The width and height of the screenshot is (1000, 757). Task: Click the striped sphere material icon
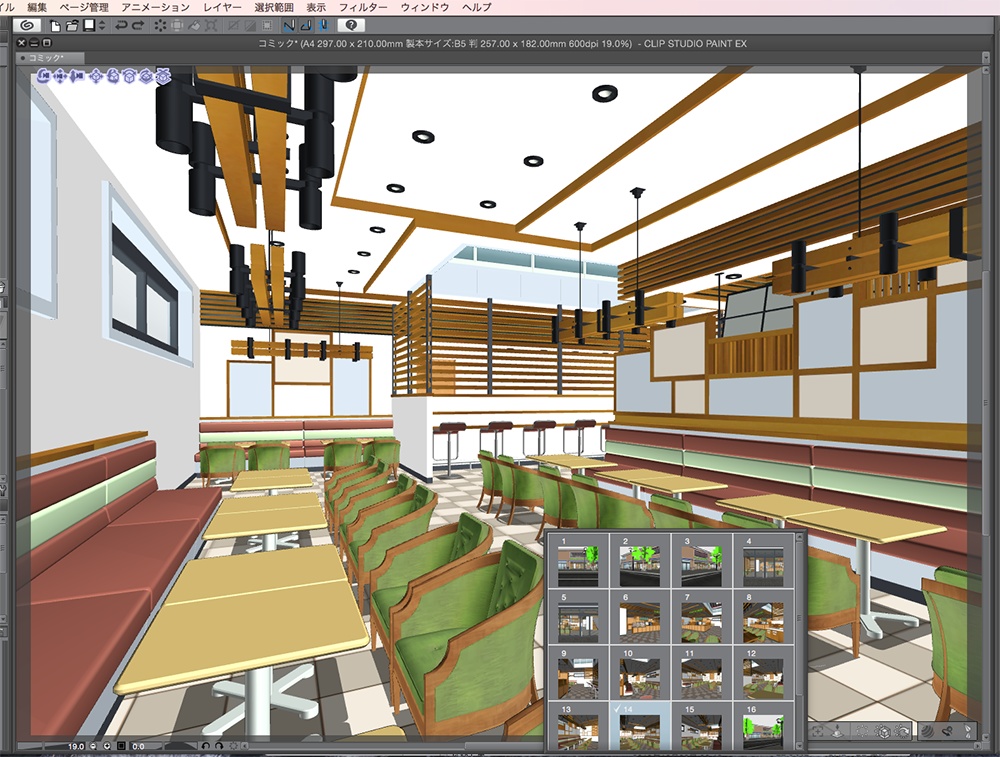pyautogui.click(x=928, y=731)
